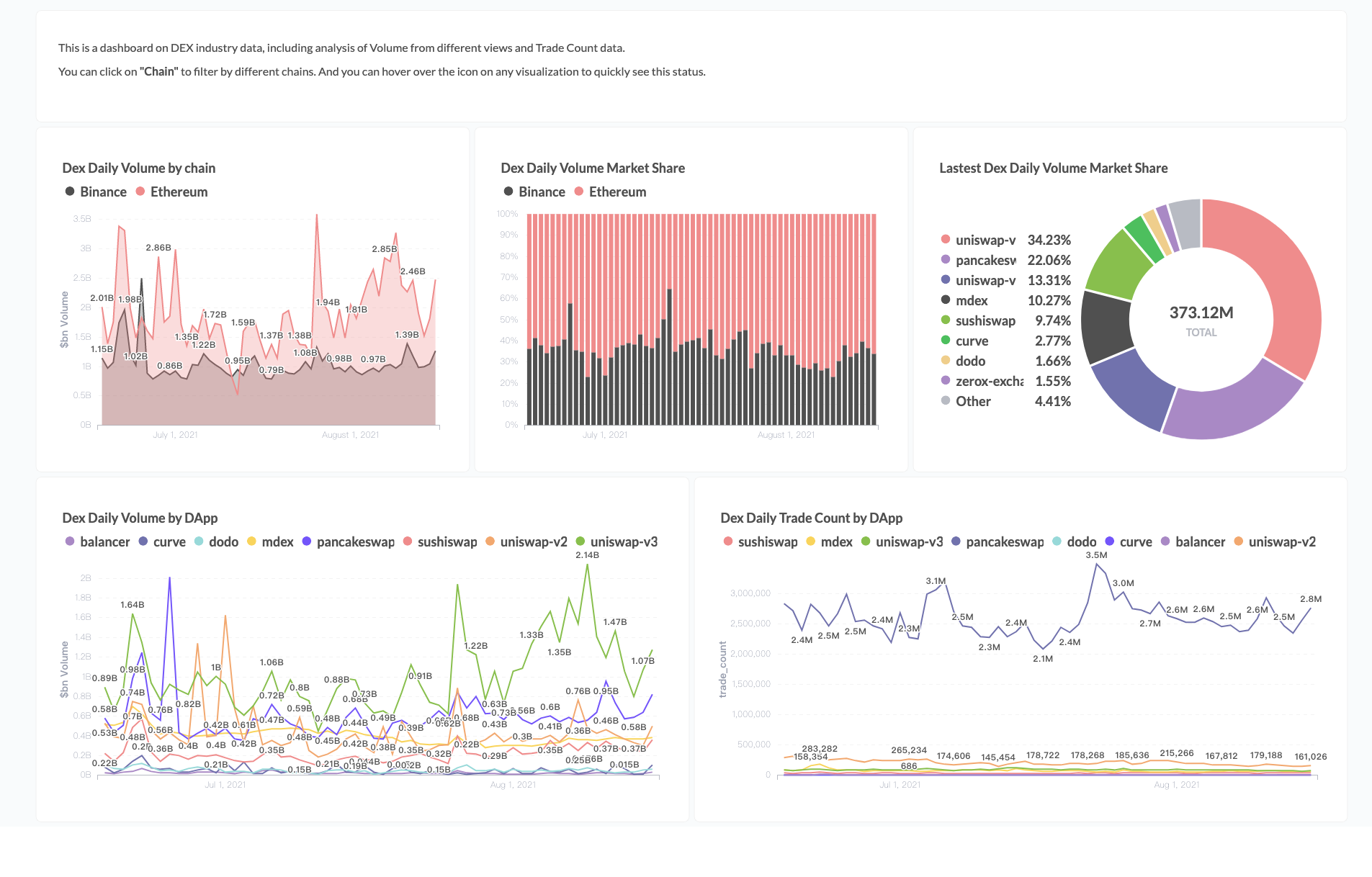Select the pancakeswap purple swatch in donut legend
The width and height of the screenshot is (1372, 877).
click(x=944, y=260)
